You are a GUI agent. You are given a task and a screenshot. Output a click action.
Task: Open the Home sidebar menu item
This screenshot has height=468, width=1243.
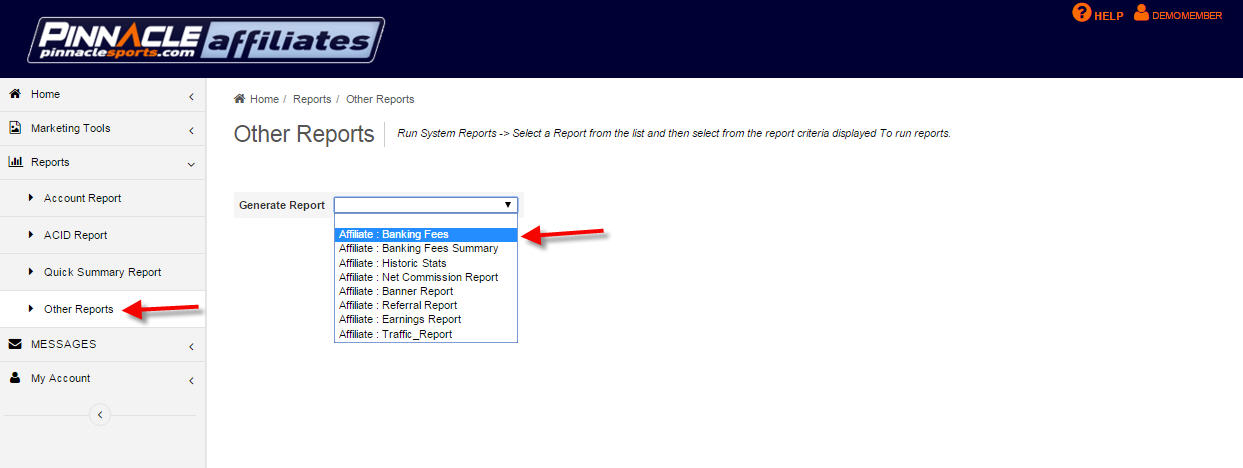103,94
